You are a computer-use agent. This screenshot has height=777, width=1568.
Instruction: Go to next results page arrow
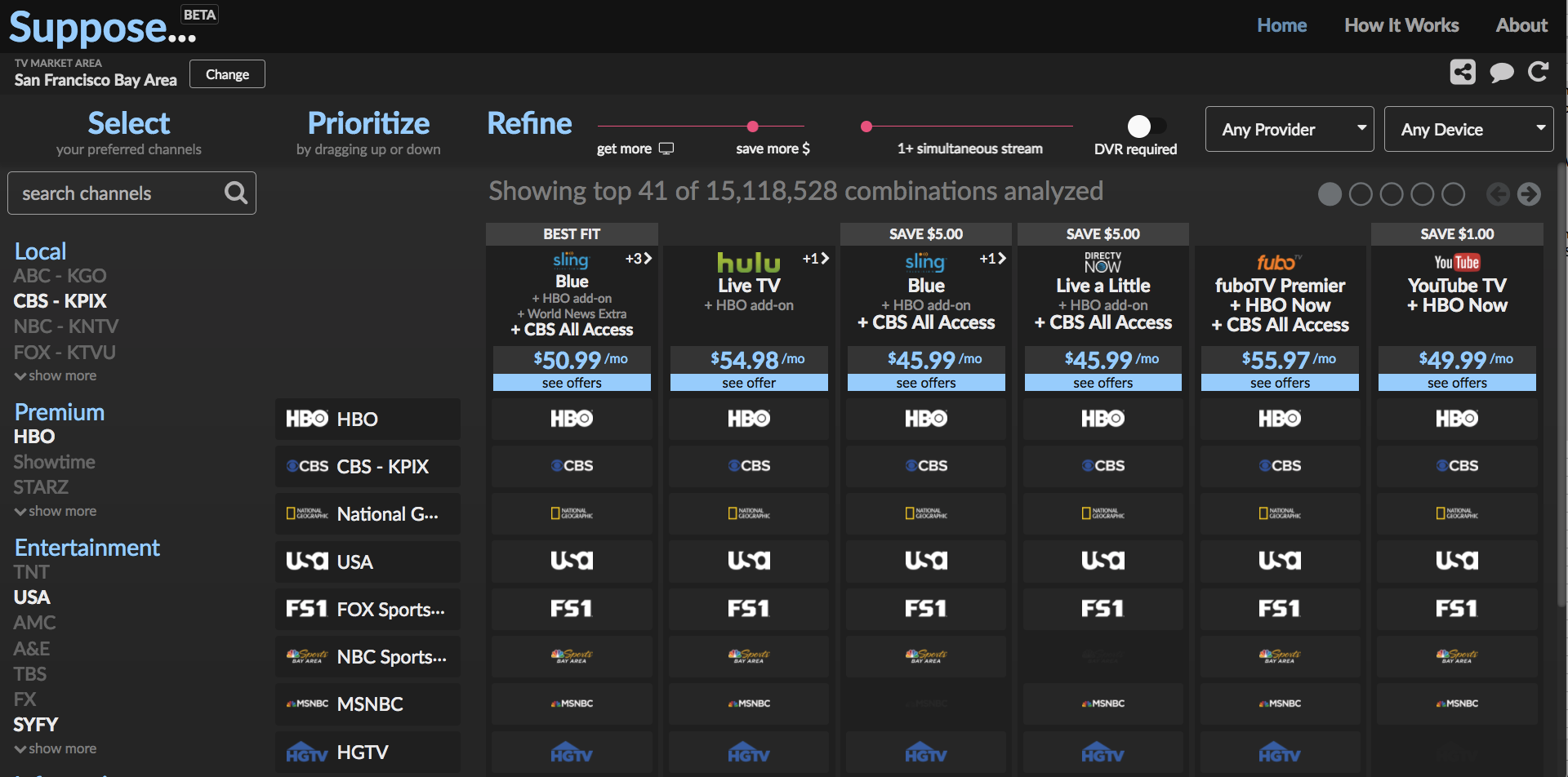[x=1529, y=193]
